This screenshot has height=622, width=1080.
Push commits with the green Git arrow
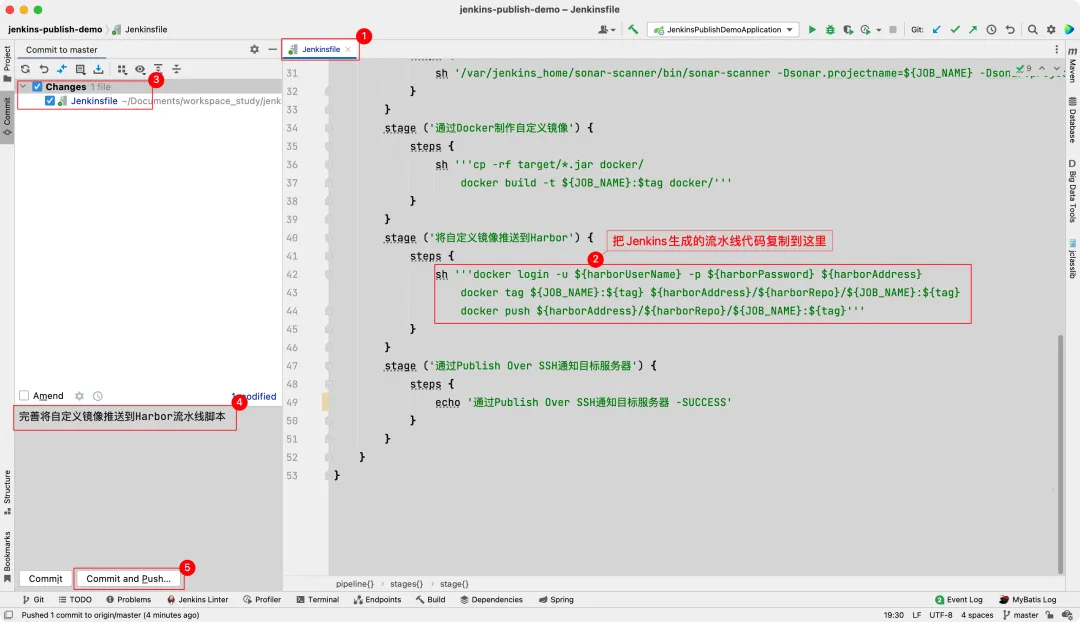pyautogui.click(x=973, y=30)
